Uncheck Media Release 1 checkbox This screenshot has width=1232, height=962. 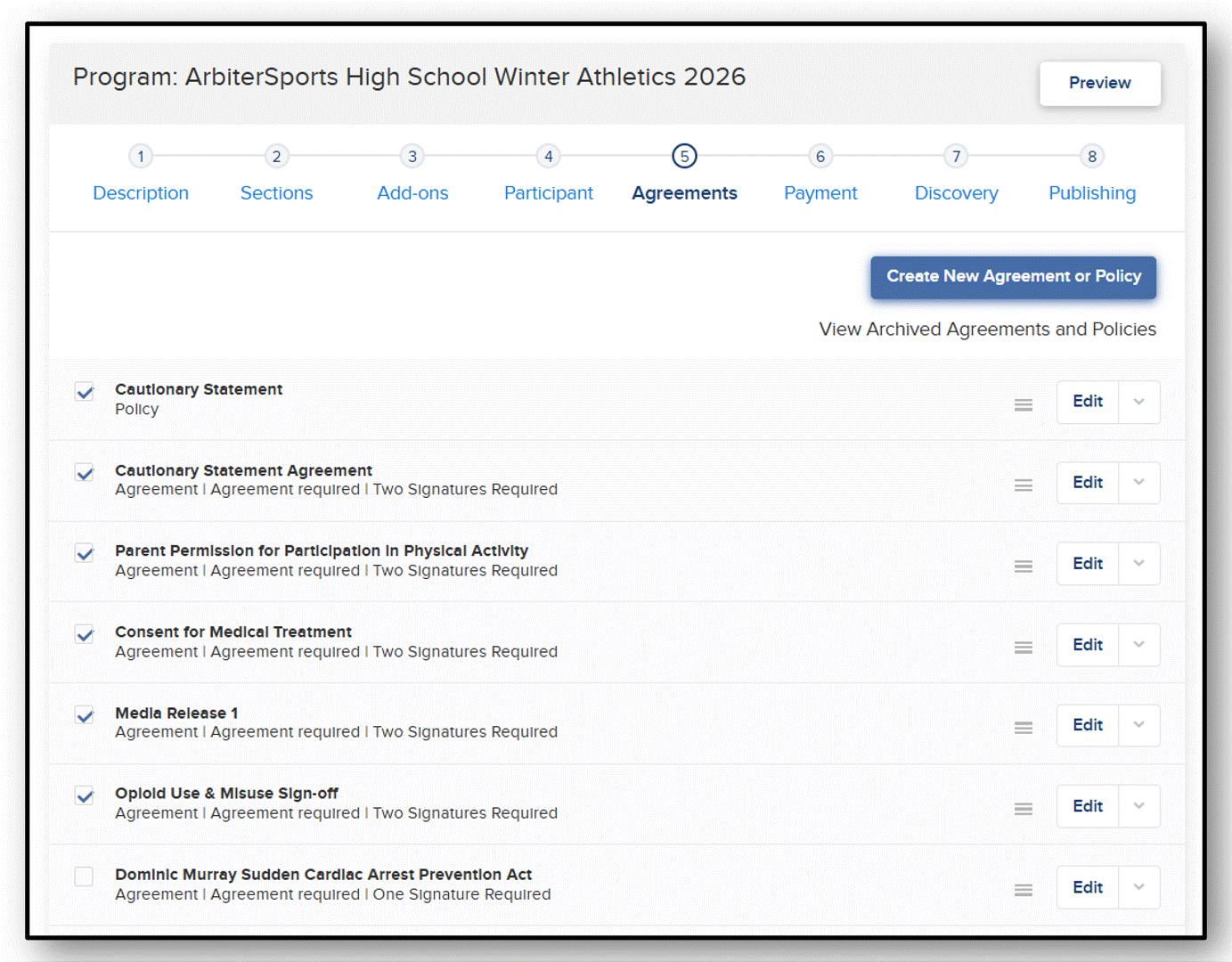pyautogui.click(x=85, y=715)
